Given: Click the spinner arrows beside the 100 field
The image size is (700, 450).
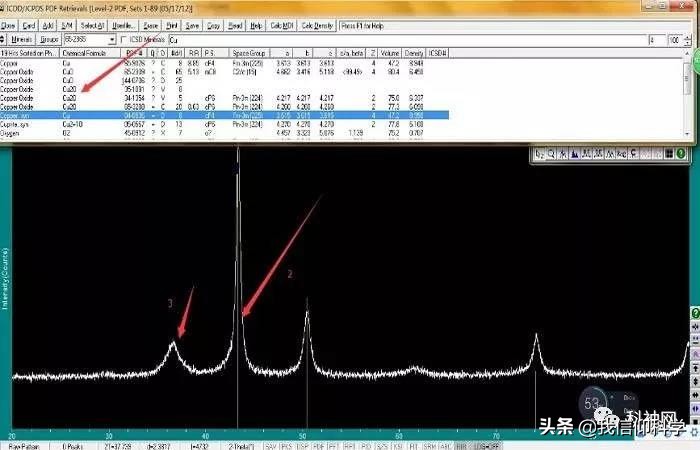Looking at the screenshot, I should click(688, 40).
